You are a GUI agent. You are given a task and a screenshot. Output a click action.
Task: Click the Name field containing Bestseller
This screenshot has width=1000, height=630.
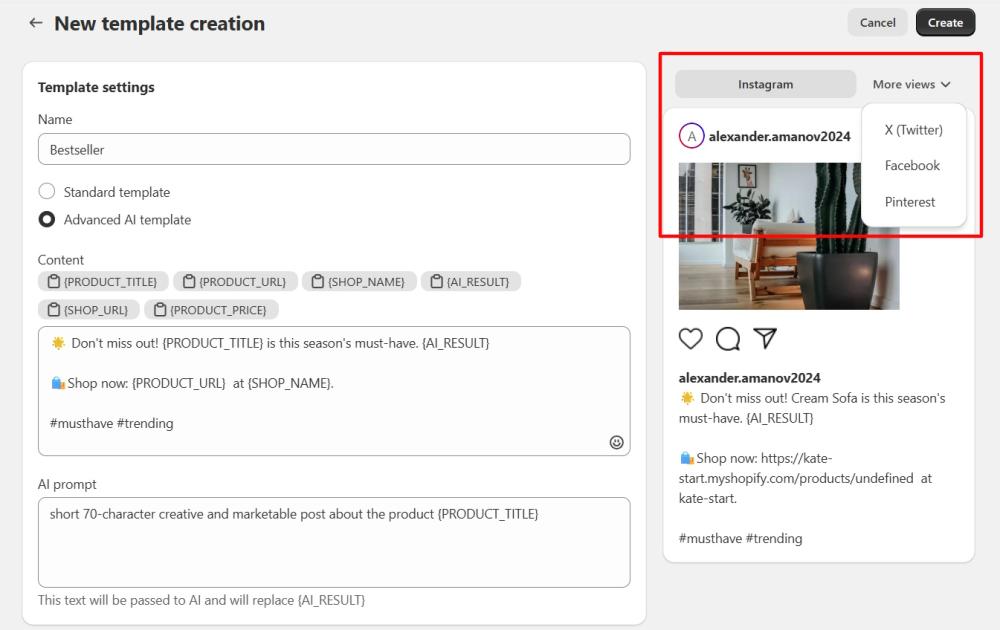pyautogui.click(x=334, y=150)
